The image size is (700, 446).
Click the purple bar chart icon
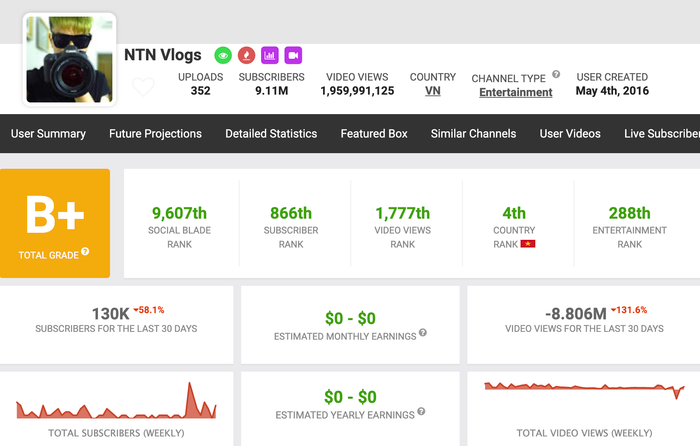click(x=270, y=55)
